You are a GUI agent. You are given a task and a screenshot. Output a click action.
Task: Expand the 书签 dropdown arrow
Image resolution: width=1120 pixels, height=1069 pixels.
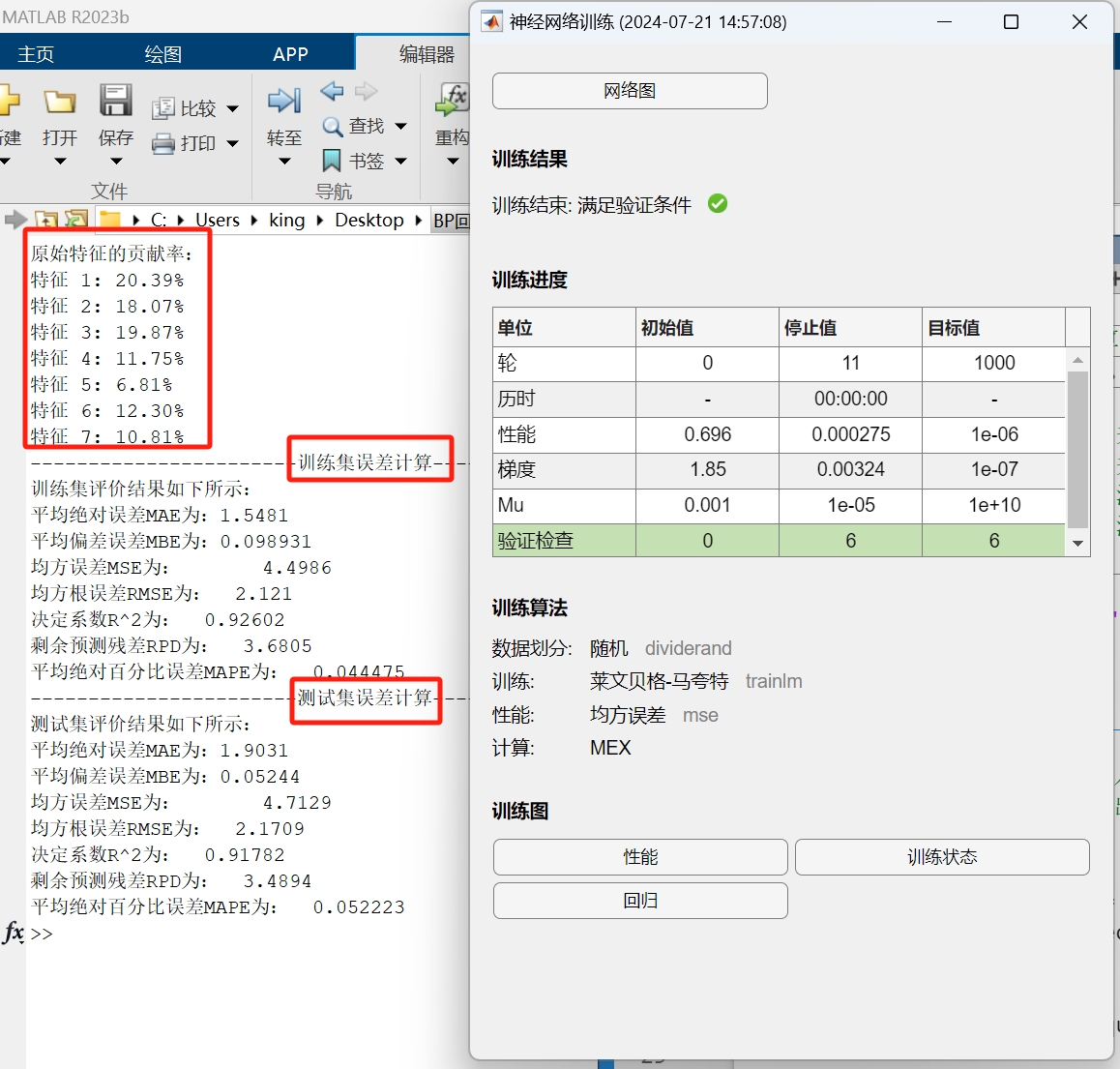point(400,161)
